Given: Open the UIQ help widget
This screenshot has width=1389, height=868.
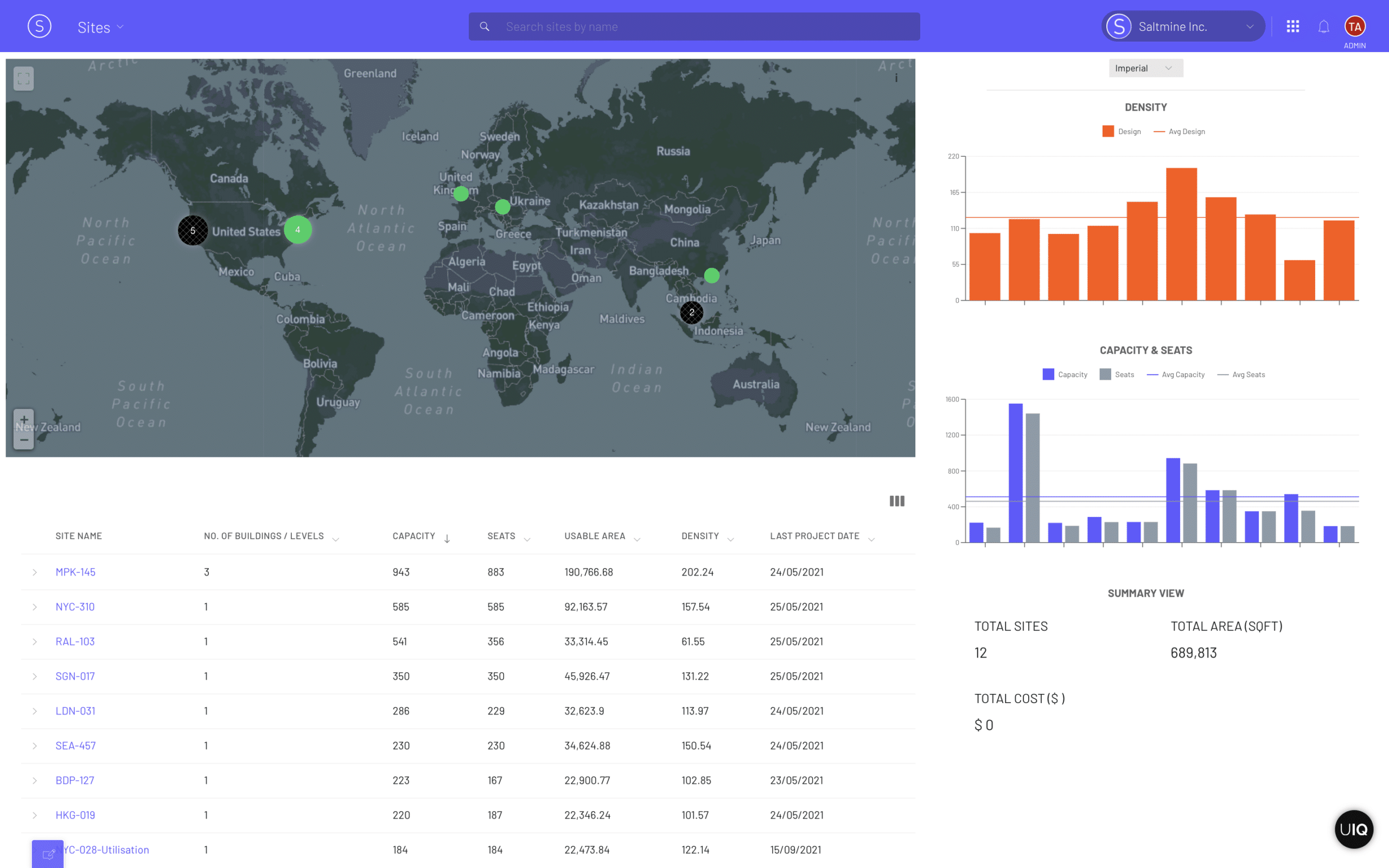Looking at the screenshot, I should pyautogui.click(x=1354, y=829).
